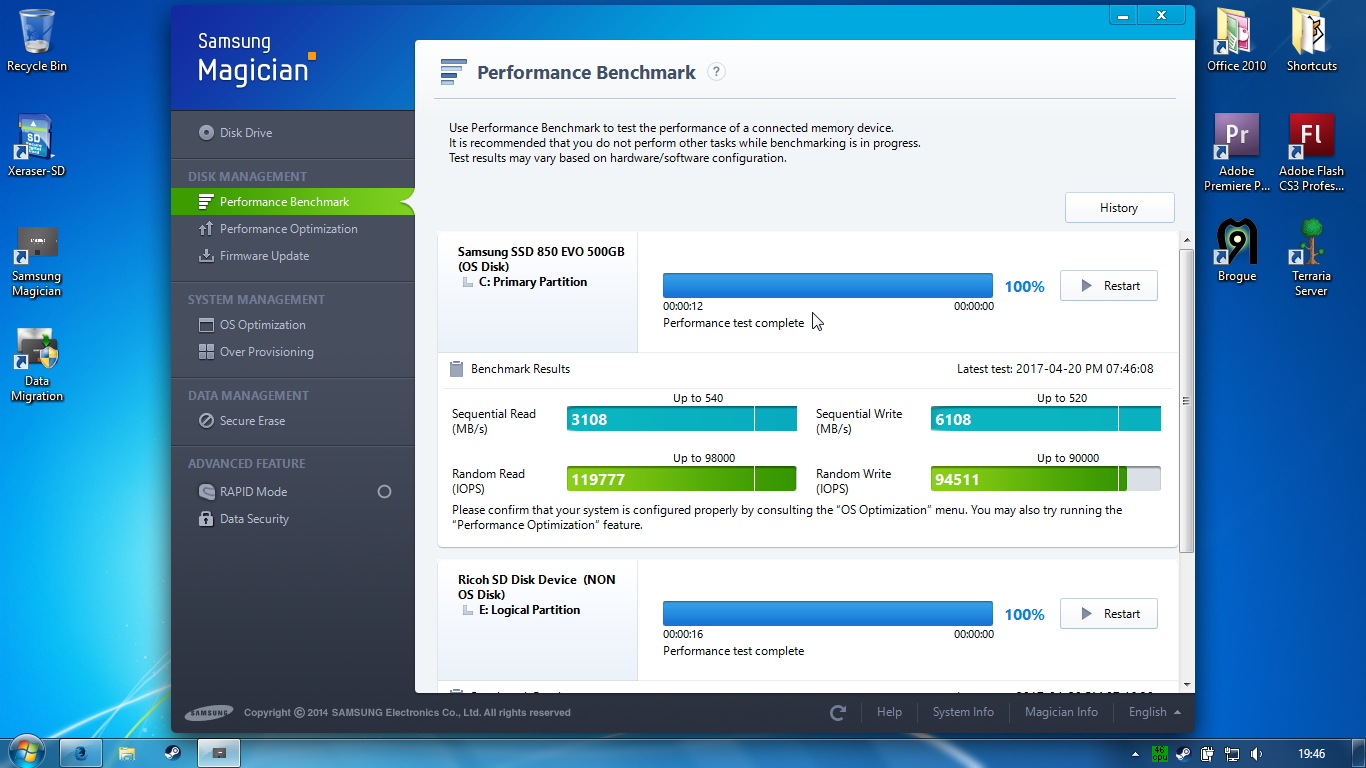Open the Data Migration desktop shortcut
1366x768 pixels.
pos(37,366)
